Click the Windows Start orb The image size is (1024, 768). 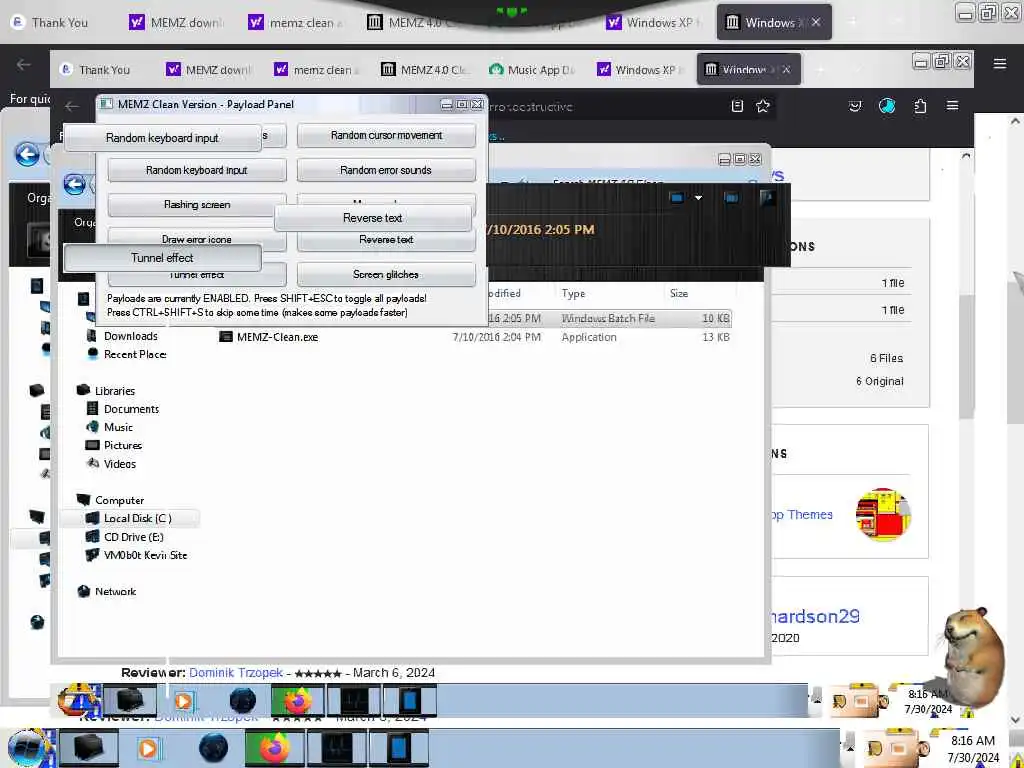(27, 748)
